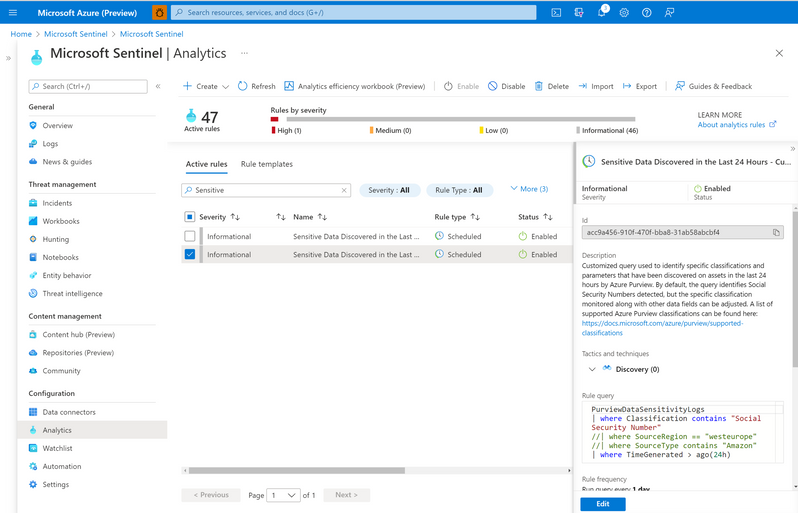Viewport: 798px width, 513px height.
Task: Open Content hub (Preview)
Action: pos(78,335)
